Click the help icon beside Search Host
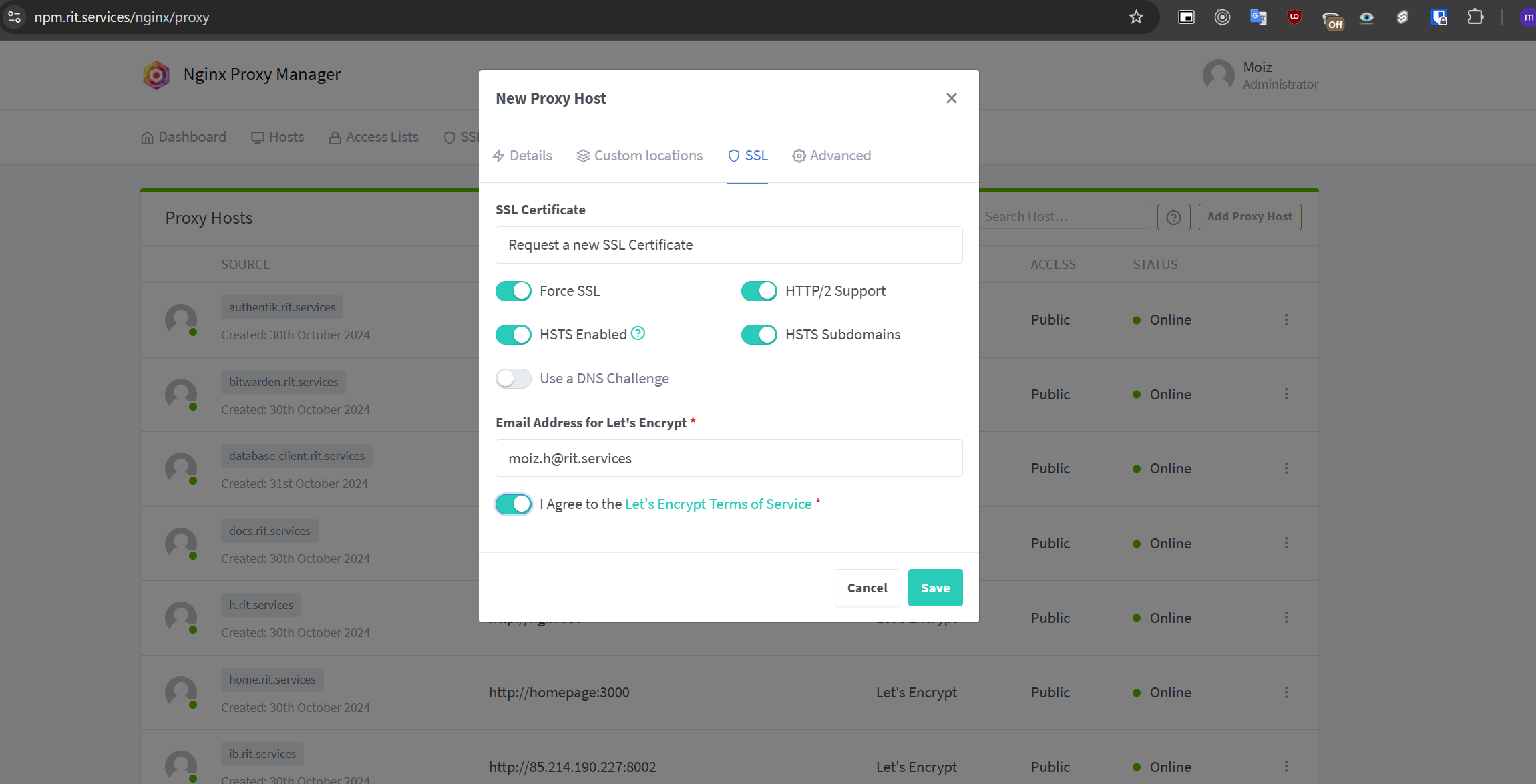 click(1173, 217)
